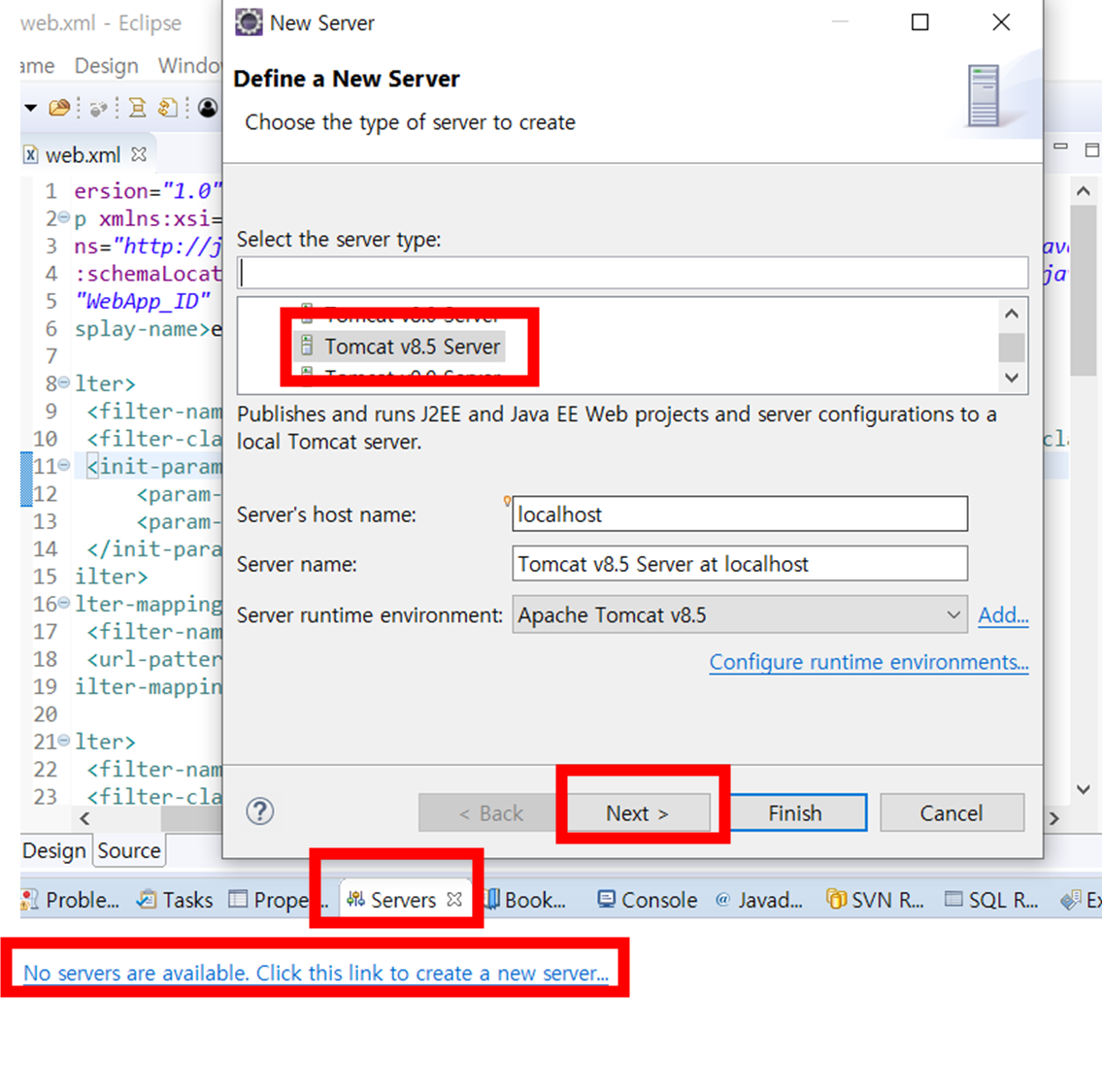1102x1092 pixels.
Task: Open Server runtime environment dropdown
Action: pyautogui.click(x=739, y=614)
